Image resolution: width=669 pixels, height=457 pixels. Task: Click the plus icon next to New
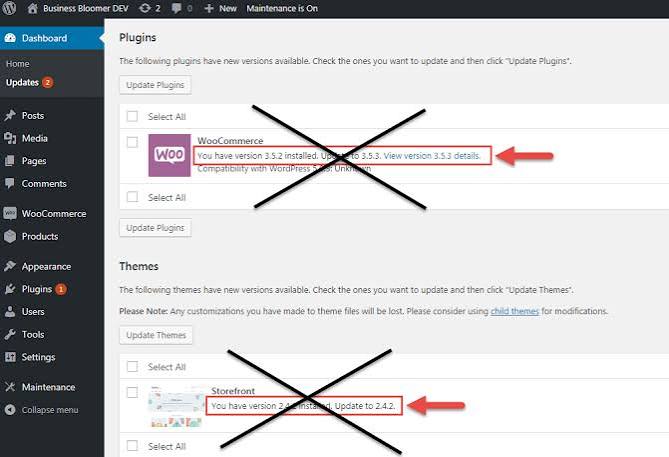pos(209,8)
